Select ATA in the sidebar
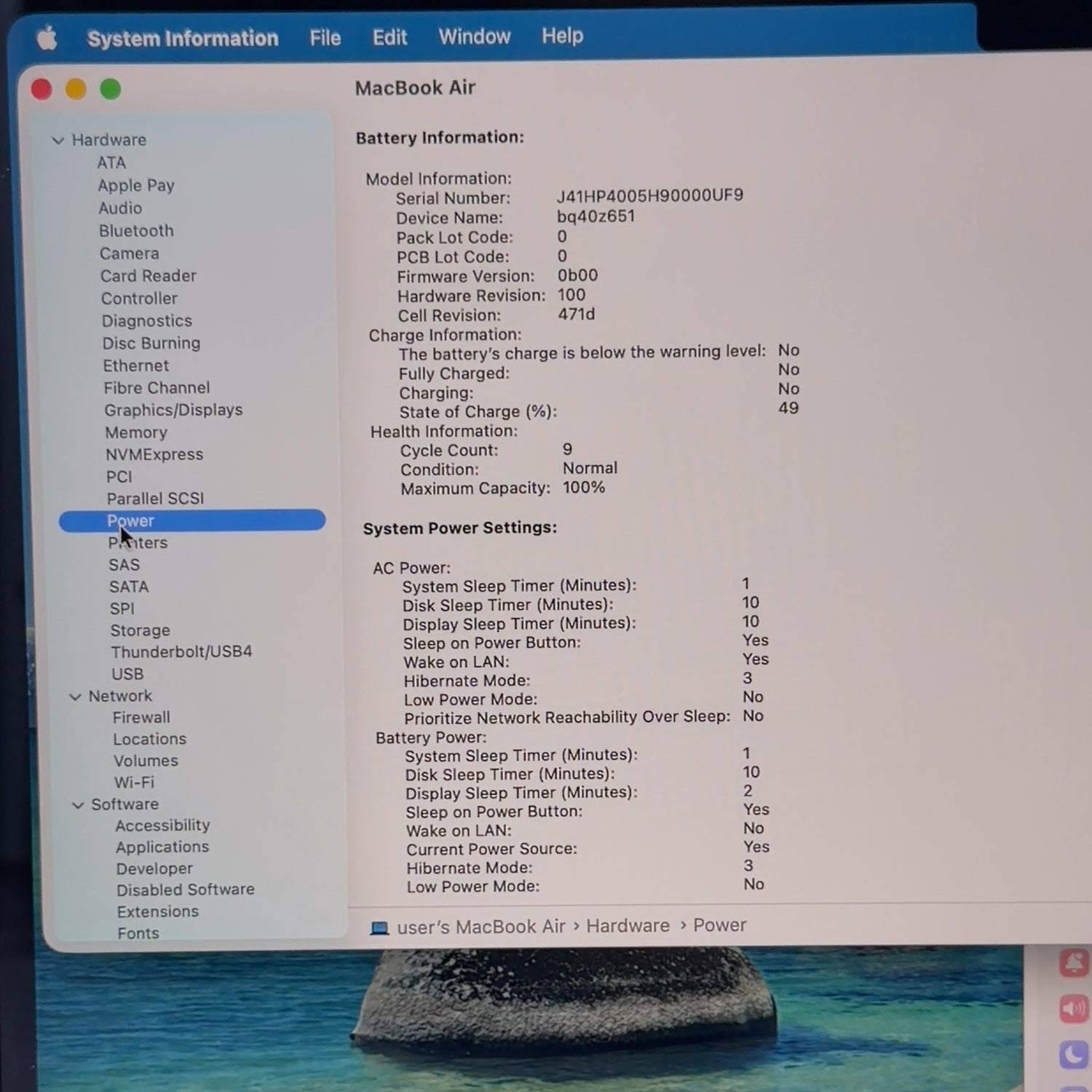Image resolution: width=1092 pixels, height=1092 pixels. click(111, 162)
